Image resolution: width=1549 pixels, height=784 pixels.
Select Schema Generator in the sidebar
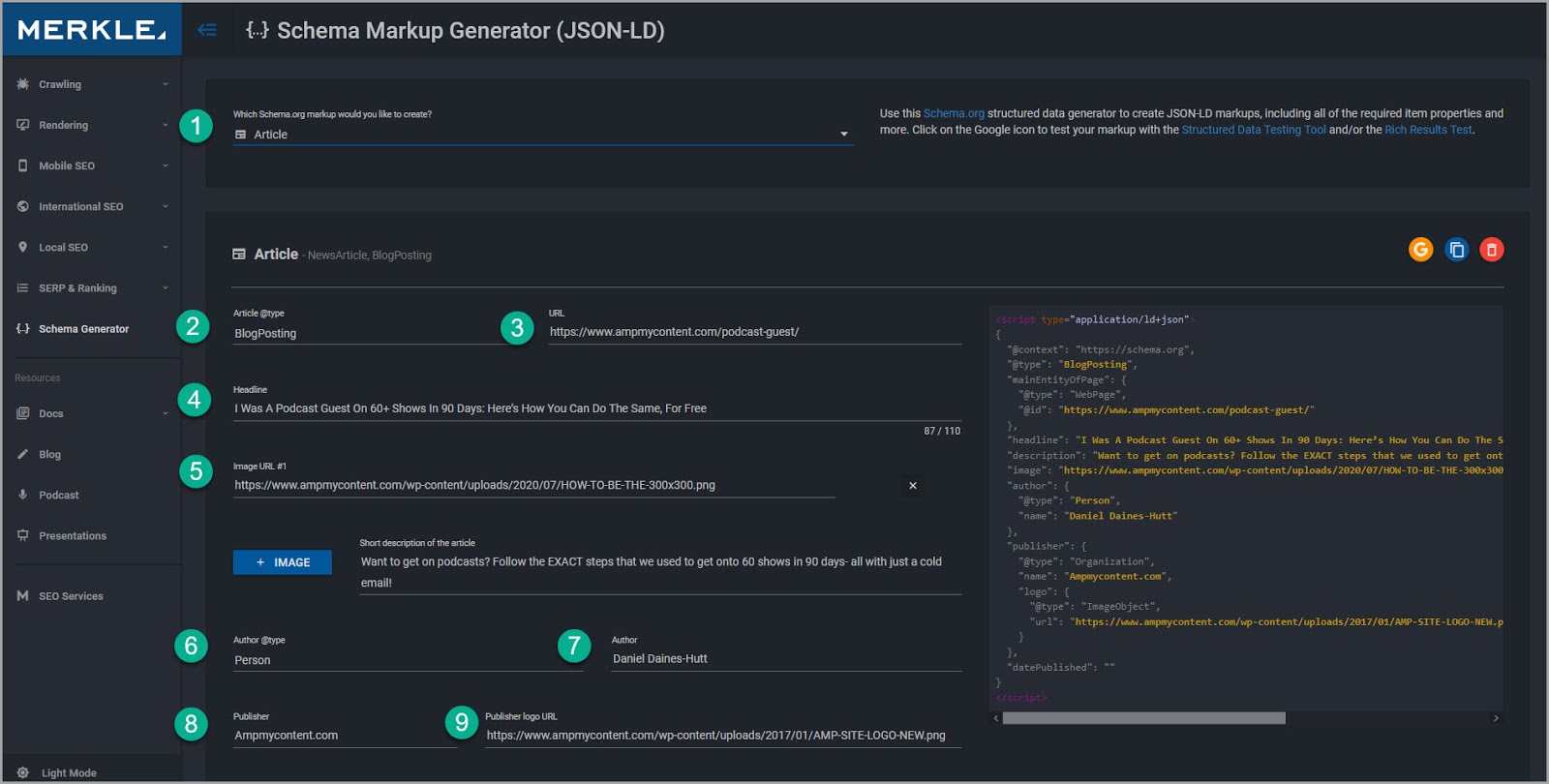[x=83, y=329]
